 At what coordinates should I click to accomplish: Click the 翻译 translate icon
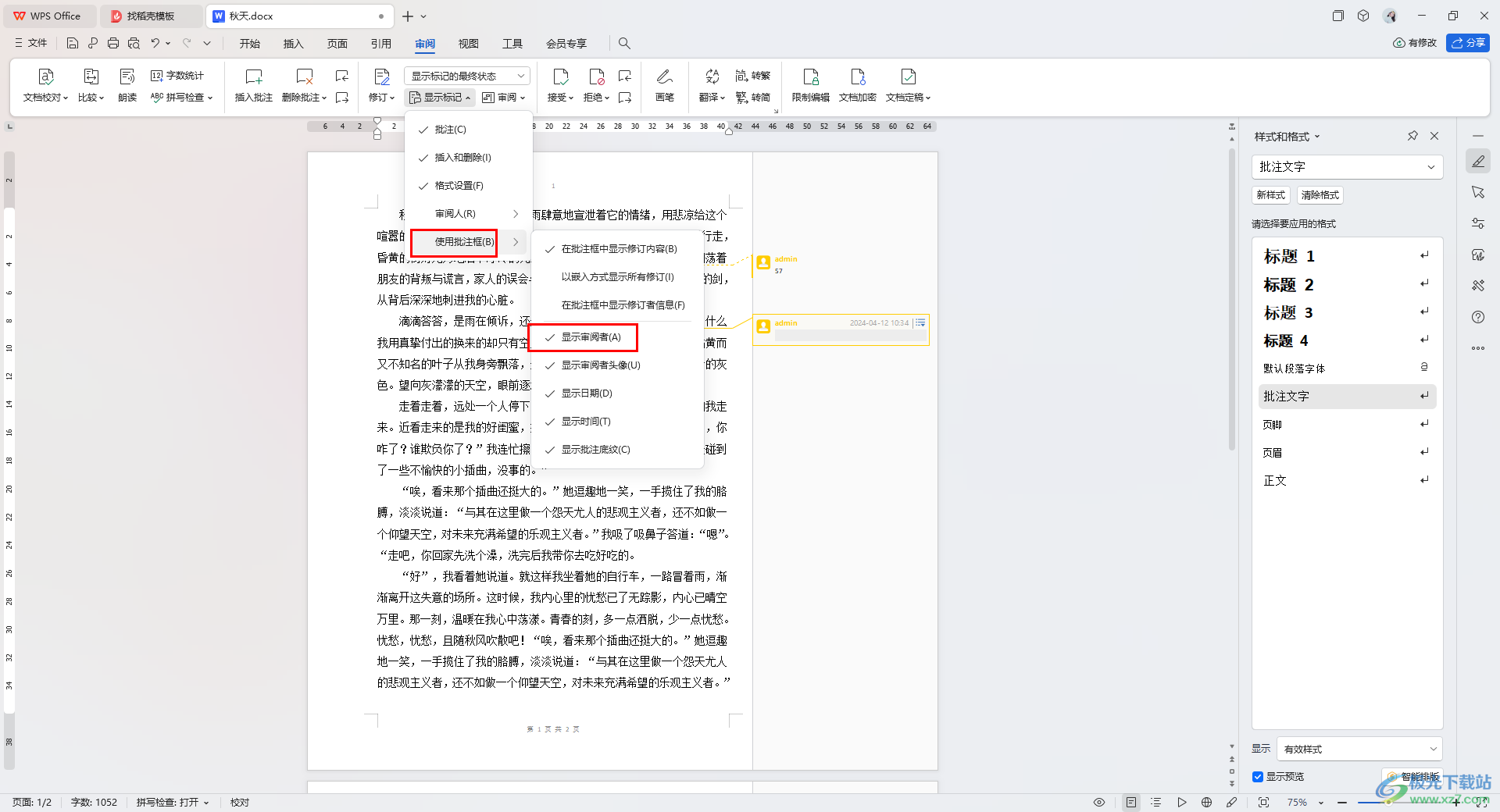pos(712,77)
